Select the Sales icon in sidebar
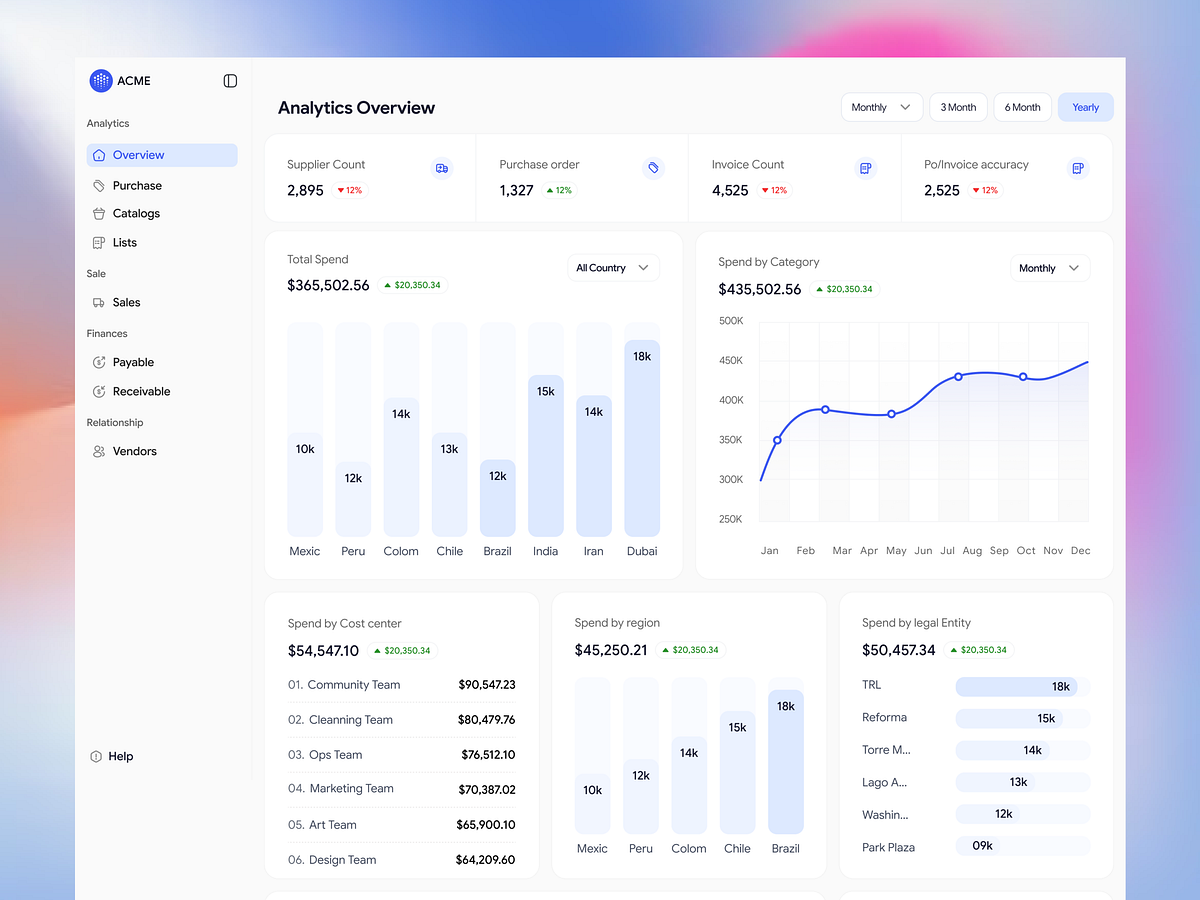 [x=99, y=302]
